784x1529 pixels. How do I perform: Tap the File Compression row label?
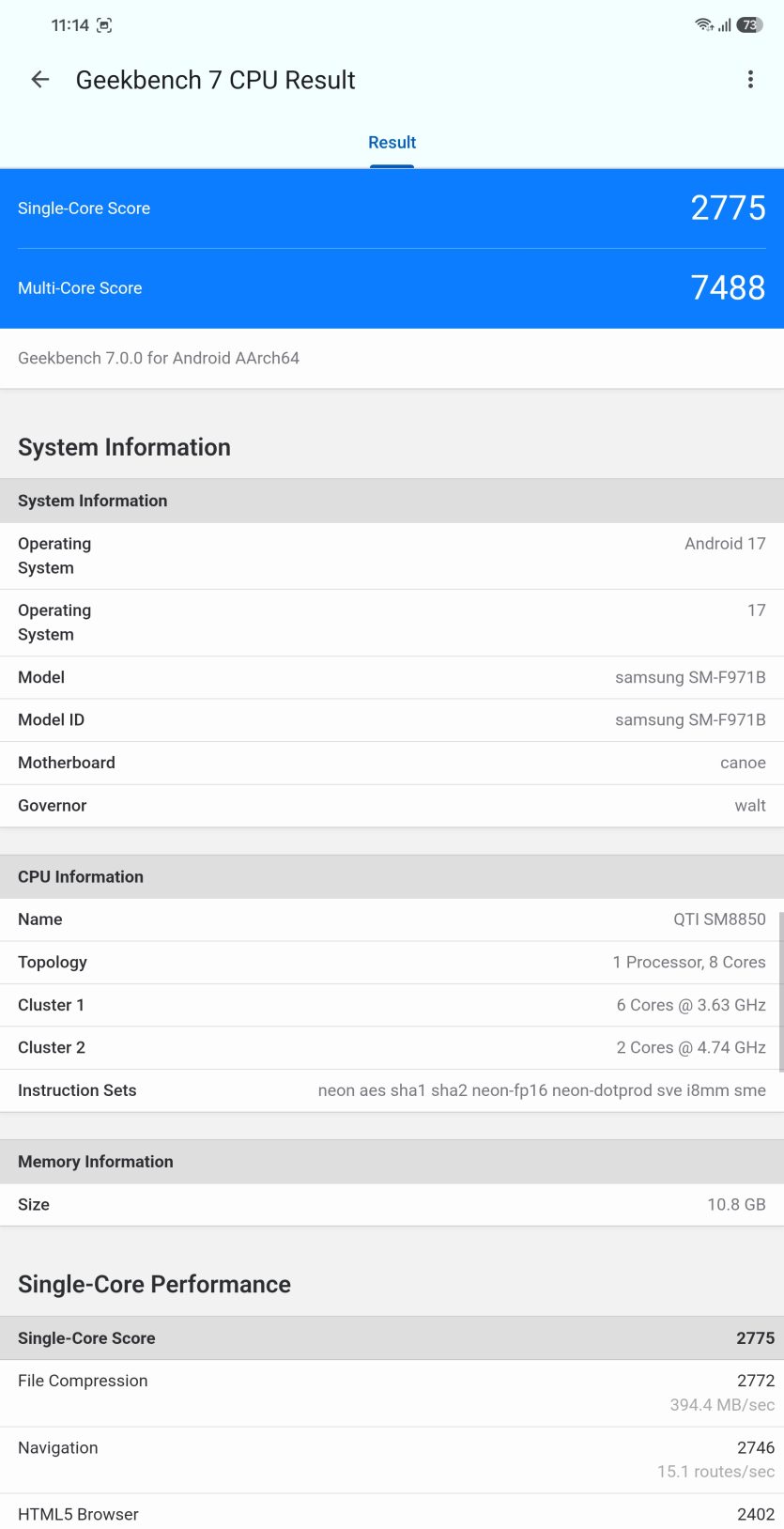tap(83, 1381)
